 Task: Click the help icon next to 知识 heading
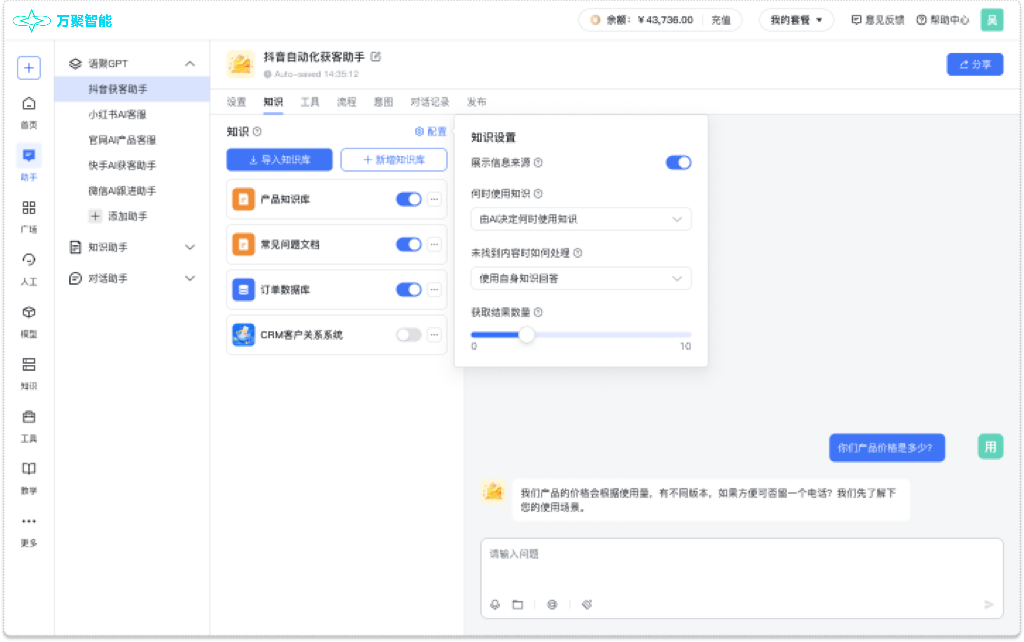(257, 131)
